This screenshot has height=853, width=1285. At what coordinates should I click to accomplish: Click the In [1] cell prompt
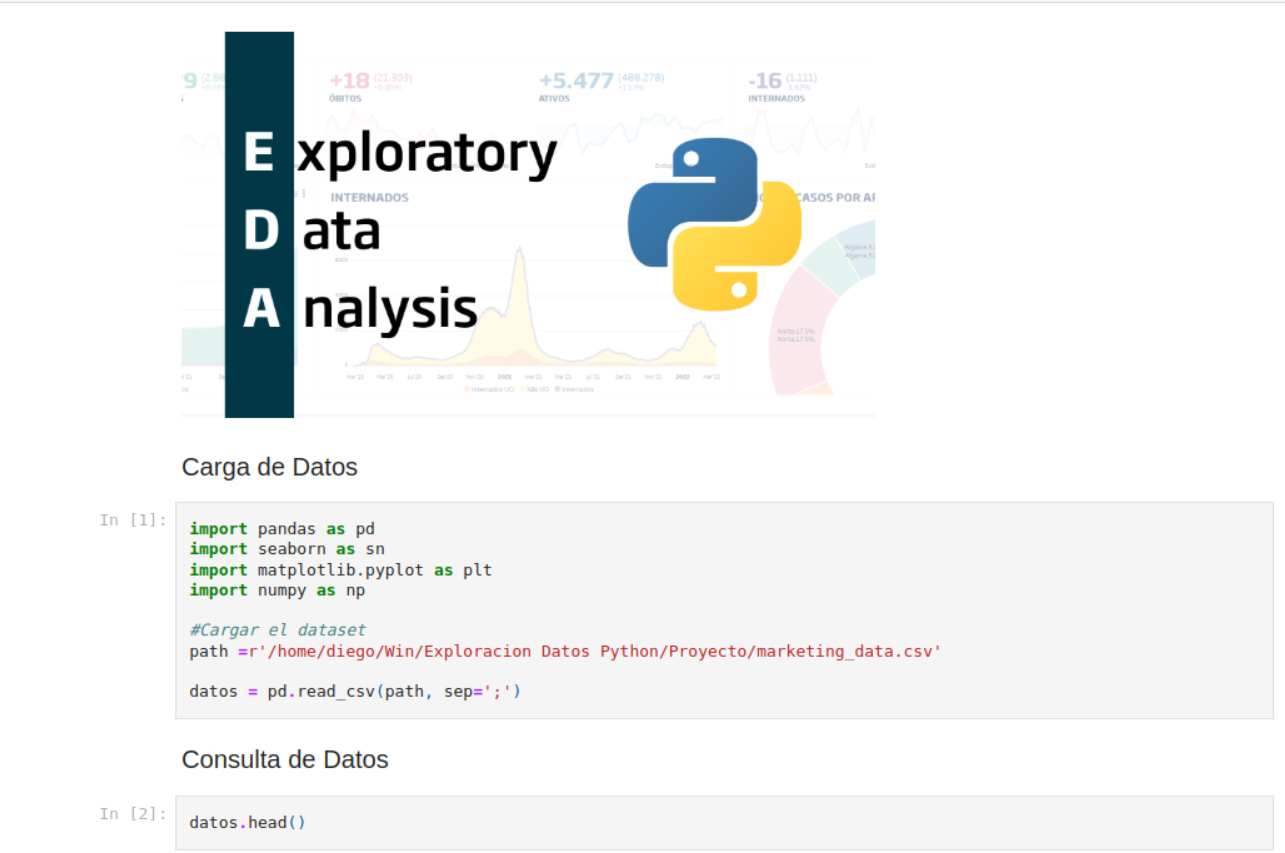click(x=133, y=519)
